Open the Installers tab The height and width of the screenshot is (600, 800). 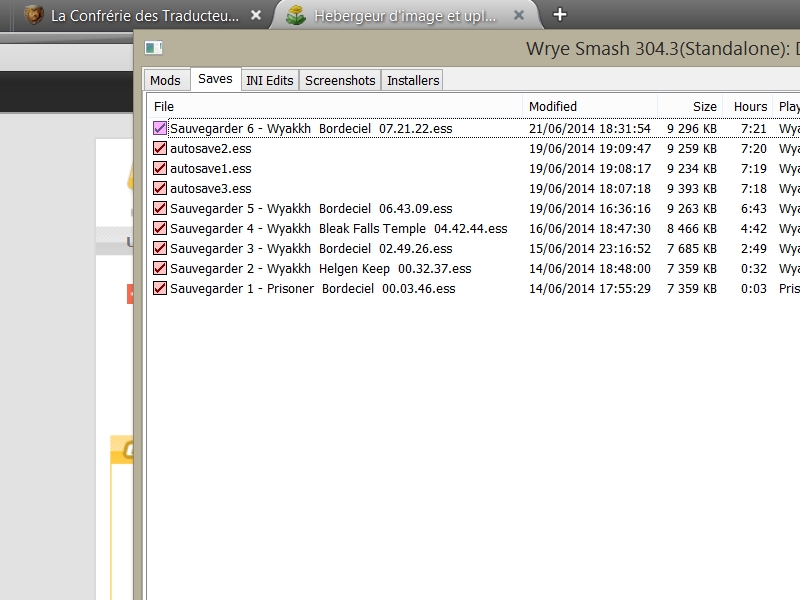pos(413,81)
